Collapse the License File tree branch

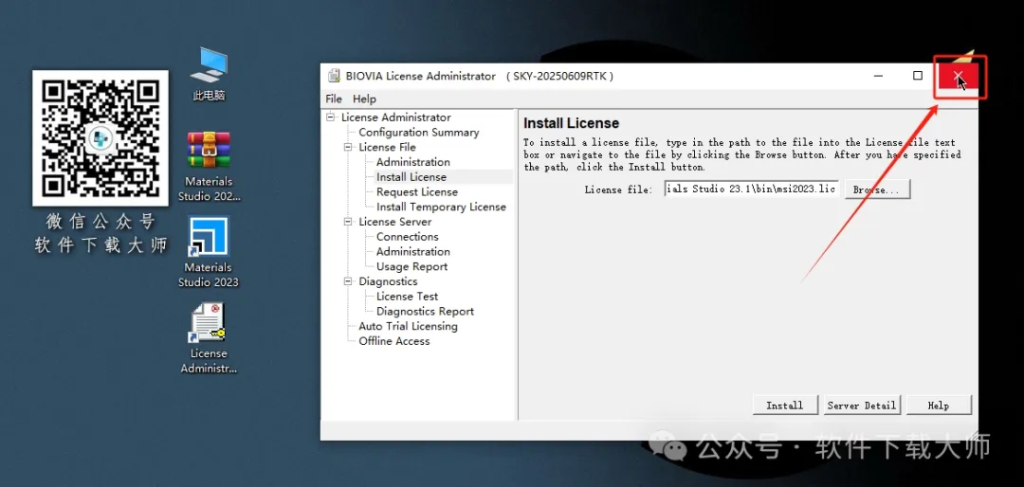349,148
